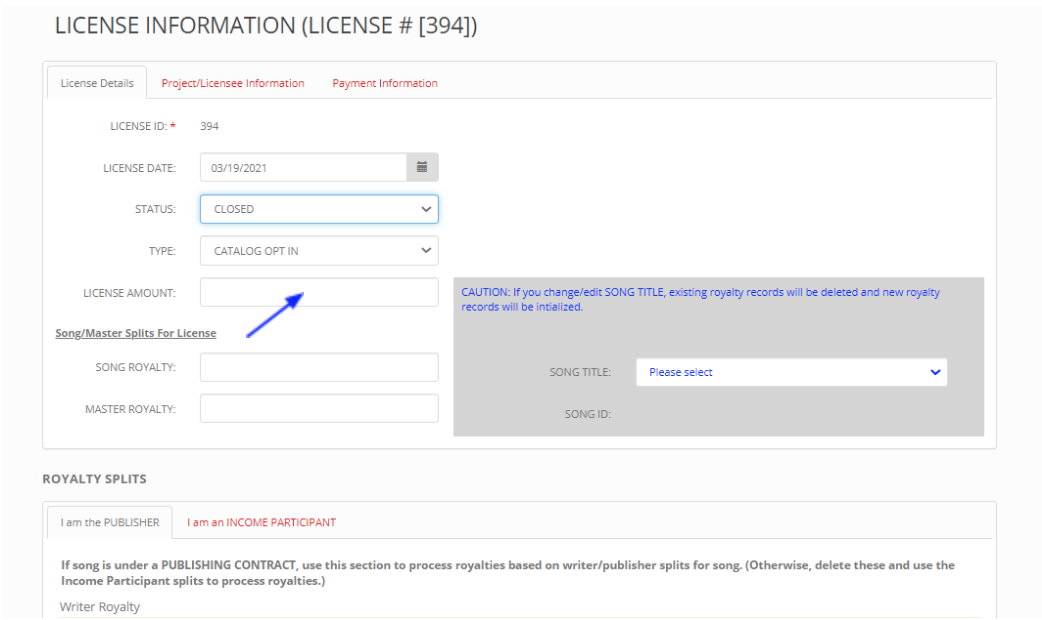Click the CAUTION song title warning text
Viewport: 1042px width, 620px height.
coord(700,299)
